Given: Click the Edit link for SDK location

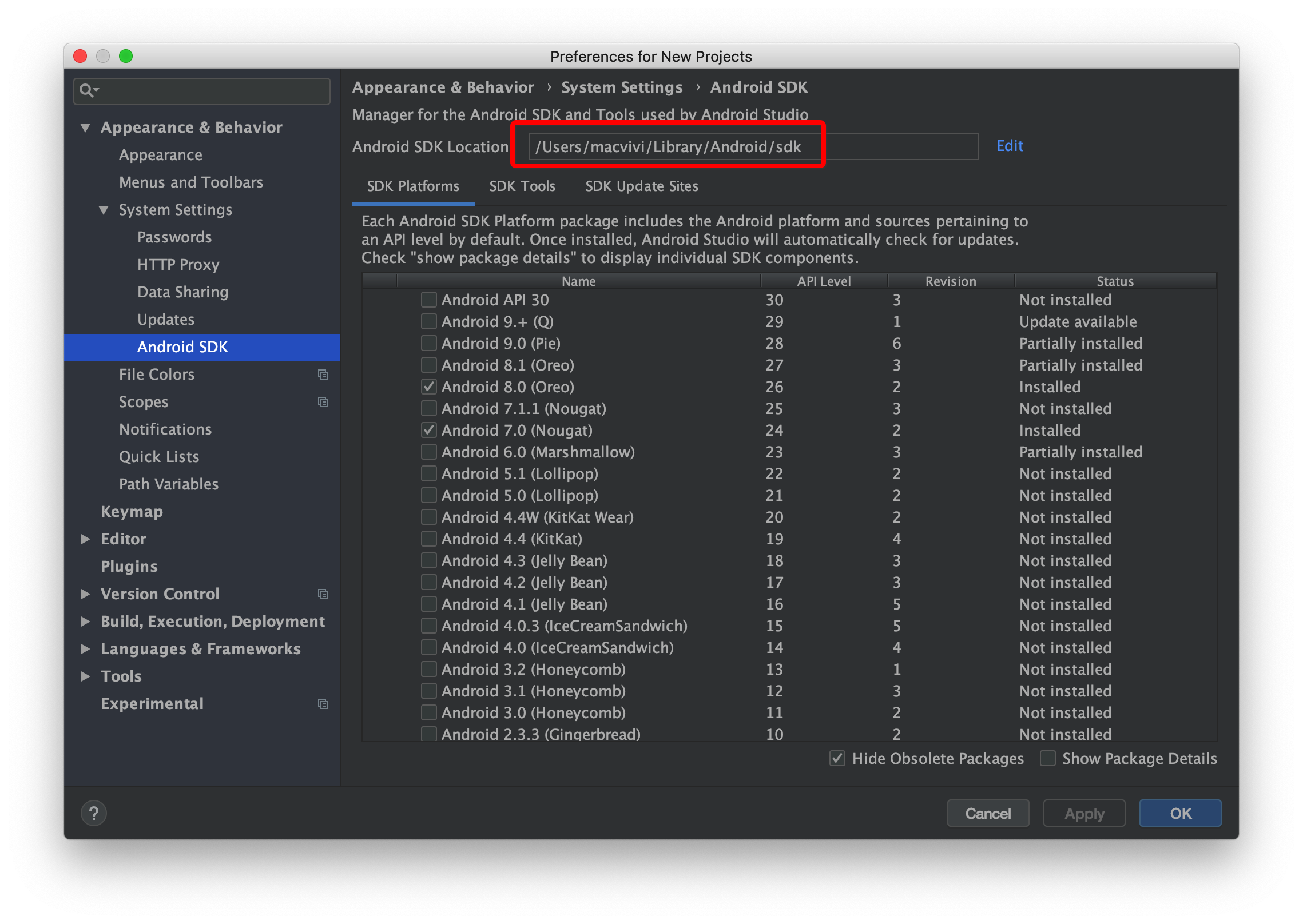Looking at the screenshot, I should click(x=1010, y=146).
